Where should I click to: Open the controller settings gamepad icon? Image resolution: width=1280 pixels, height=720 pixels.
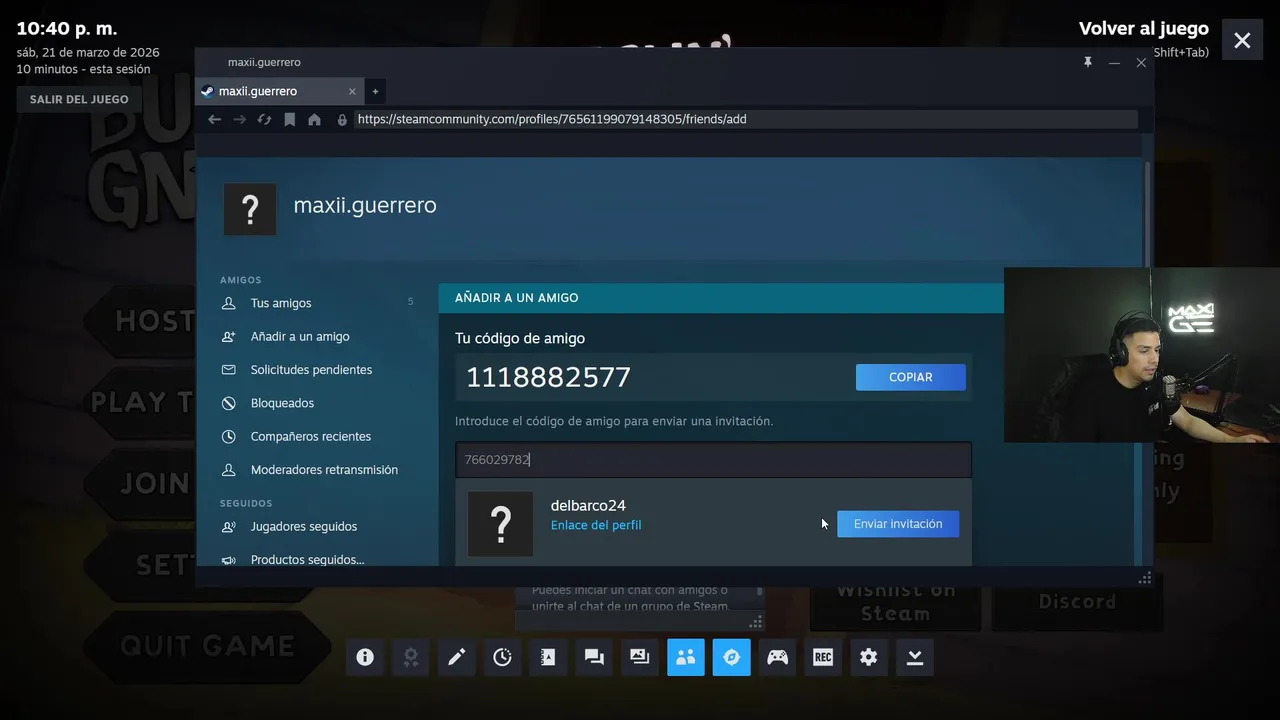coord(777,657)
